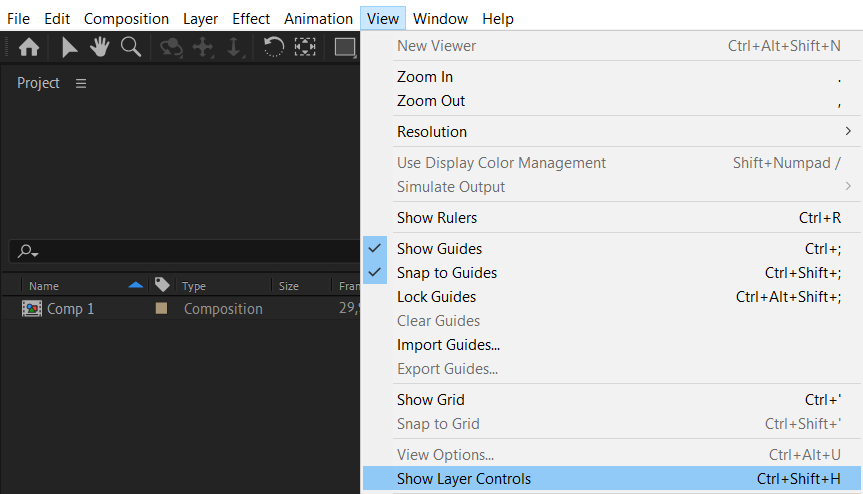The width and height of the screenshot is (863, 494).
Task: Select the Zoom magnifier tool
Action: click(x=130, y=46)
